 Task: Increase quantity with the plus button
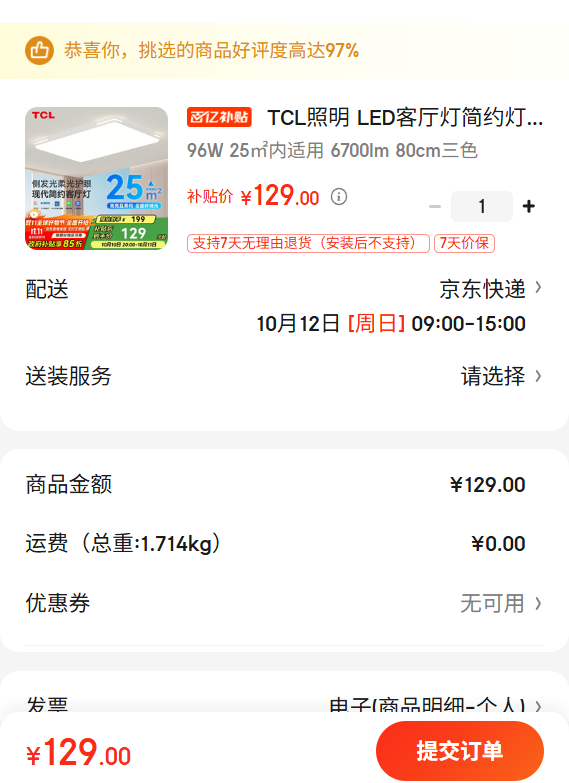pyautogui.click(x=529, y=206)
